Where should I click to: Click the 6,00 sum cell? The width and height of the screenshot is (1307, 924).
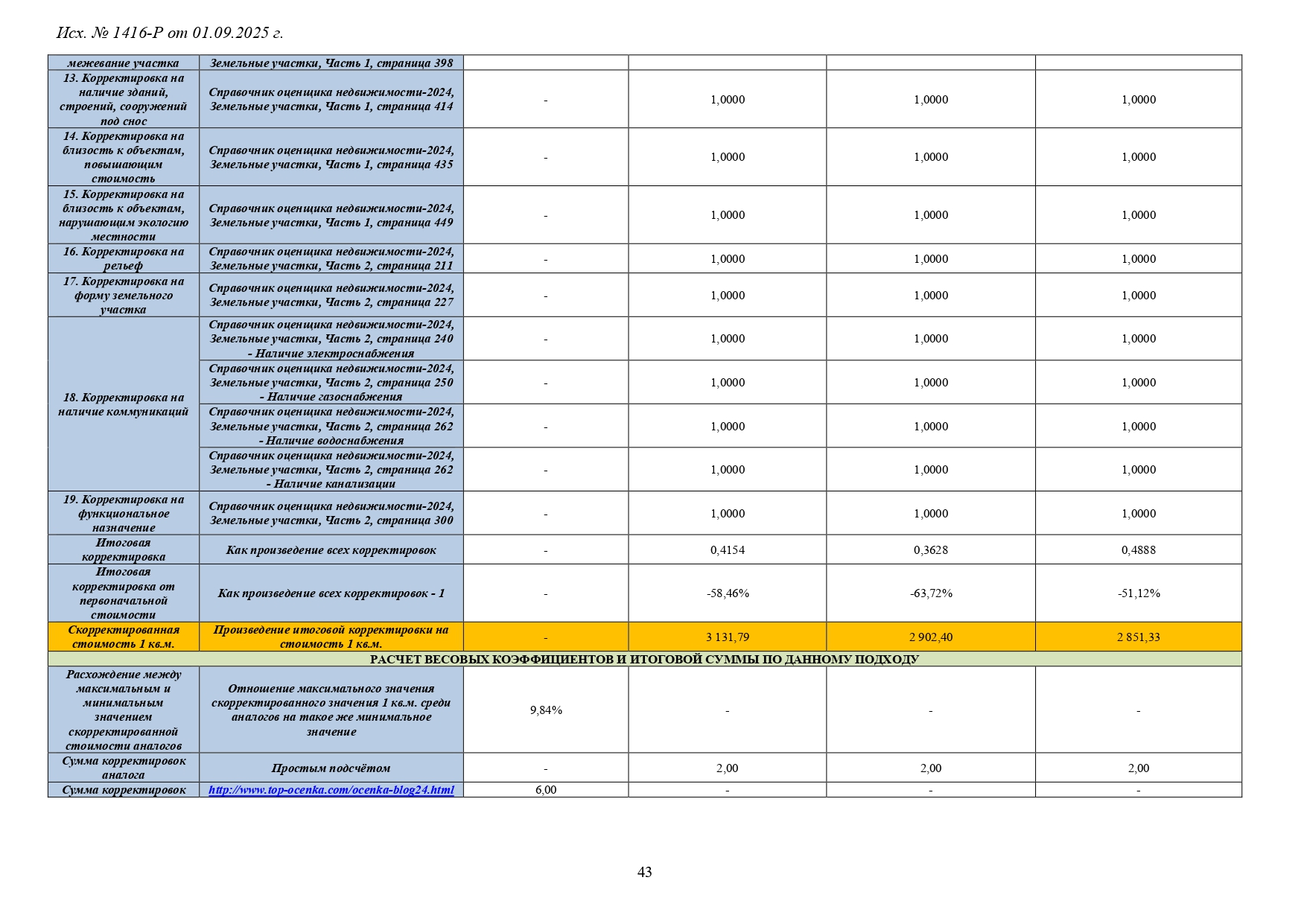[546, 790]
